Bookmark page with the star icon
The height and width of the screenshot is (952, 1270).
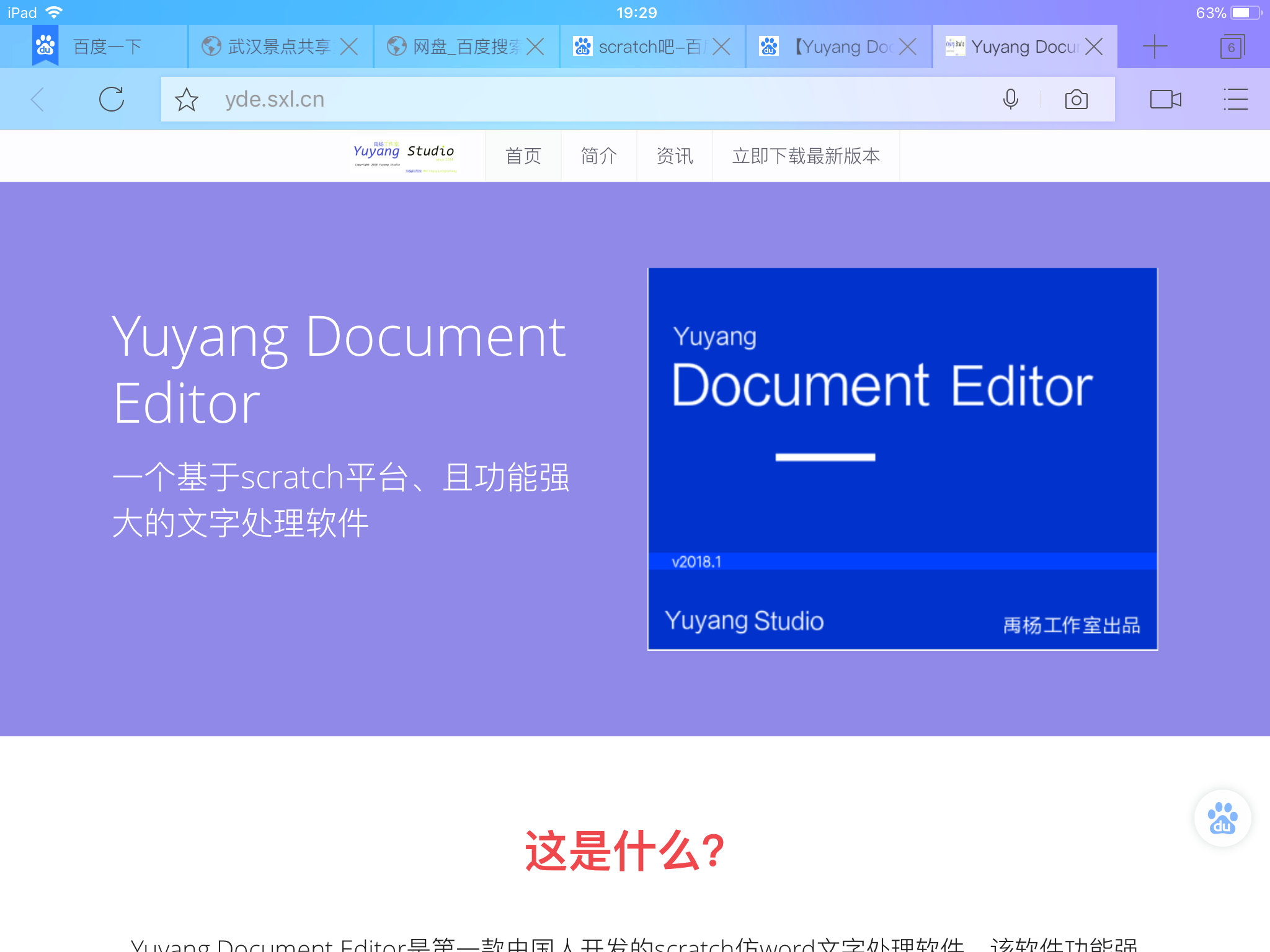tap(186, 99)
